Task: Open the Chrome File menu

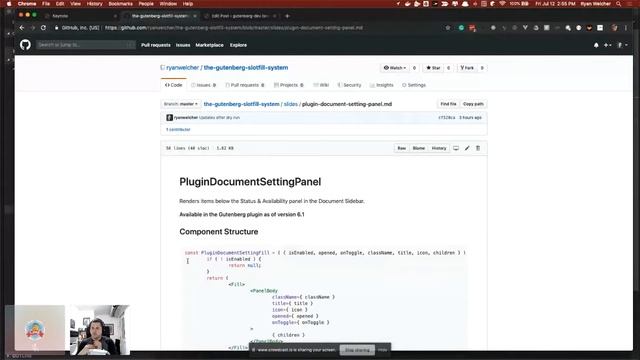Action: click(46, 4)
